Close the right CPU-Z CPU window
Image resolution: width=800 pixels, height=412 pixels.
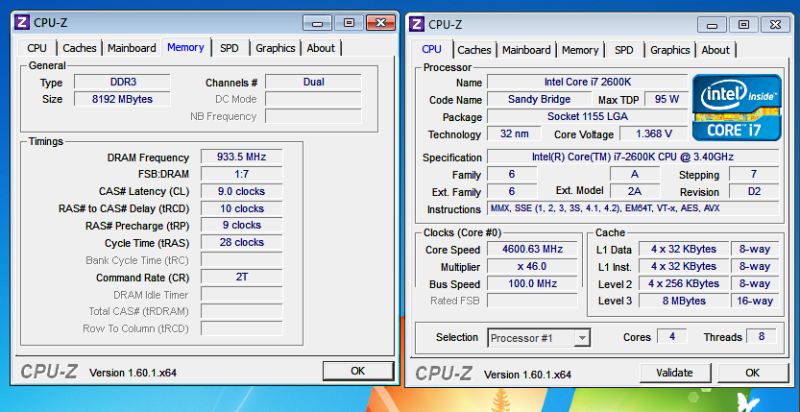click(x=776, y=24)
